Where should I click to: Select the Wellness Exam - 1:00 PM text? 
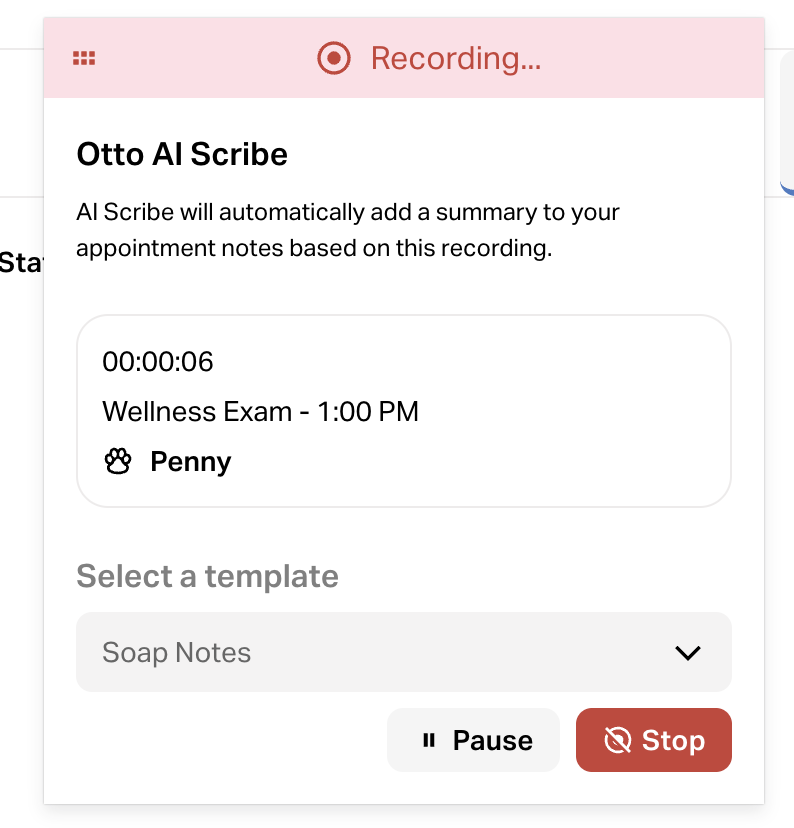click(260, 411)
